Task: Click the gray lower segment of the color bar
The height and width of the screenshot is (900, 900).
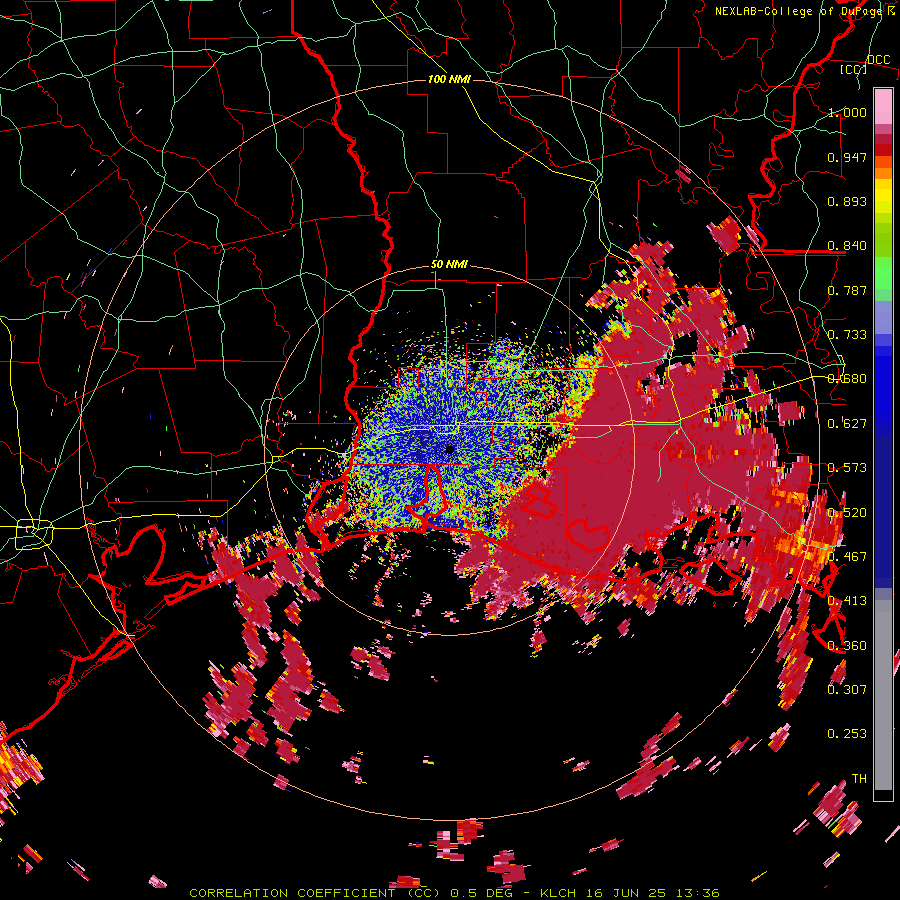Action: pos(883,695)
